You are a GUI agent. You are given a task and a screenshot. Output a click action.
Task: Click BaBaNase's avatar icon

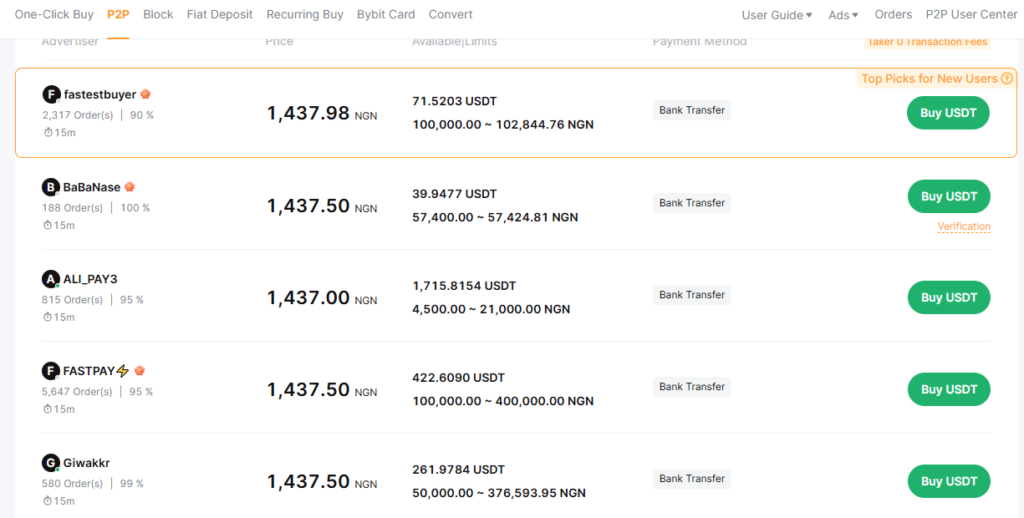click(50, 187)
